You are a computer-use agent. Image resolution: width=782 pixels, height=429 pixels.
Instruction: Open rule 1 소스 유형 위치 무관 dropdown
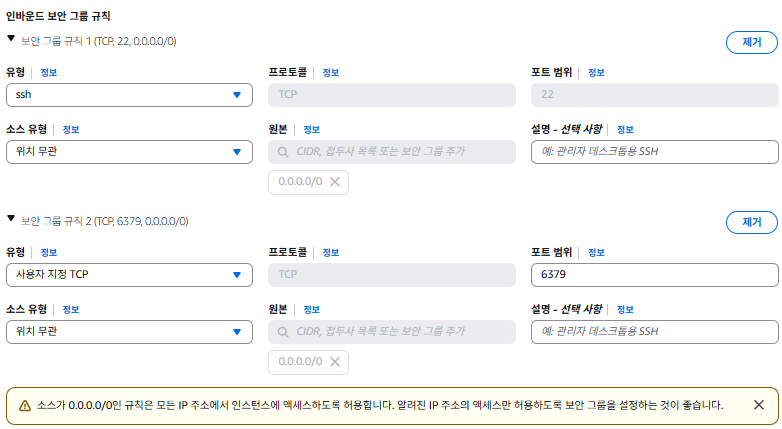click(129, 152)
